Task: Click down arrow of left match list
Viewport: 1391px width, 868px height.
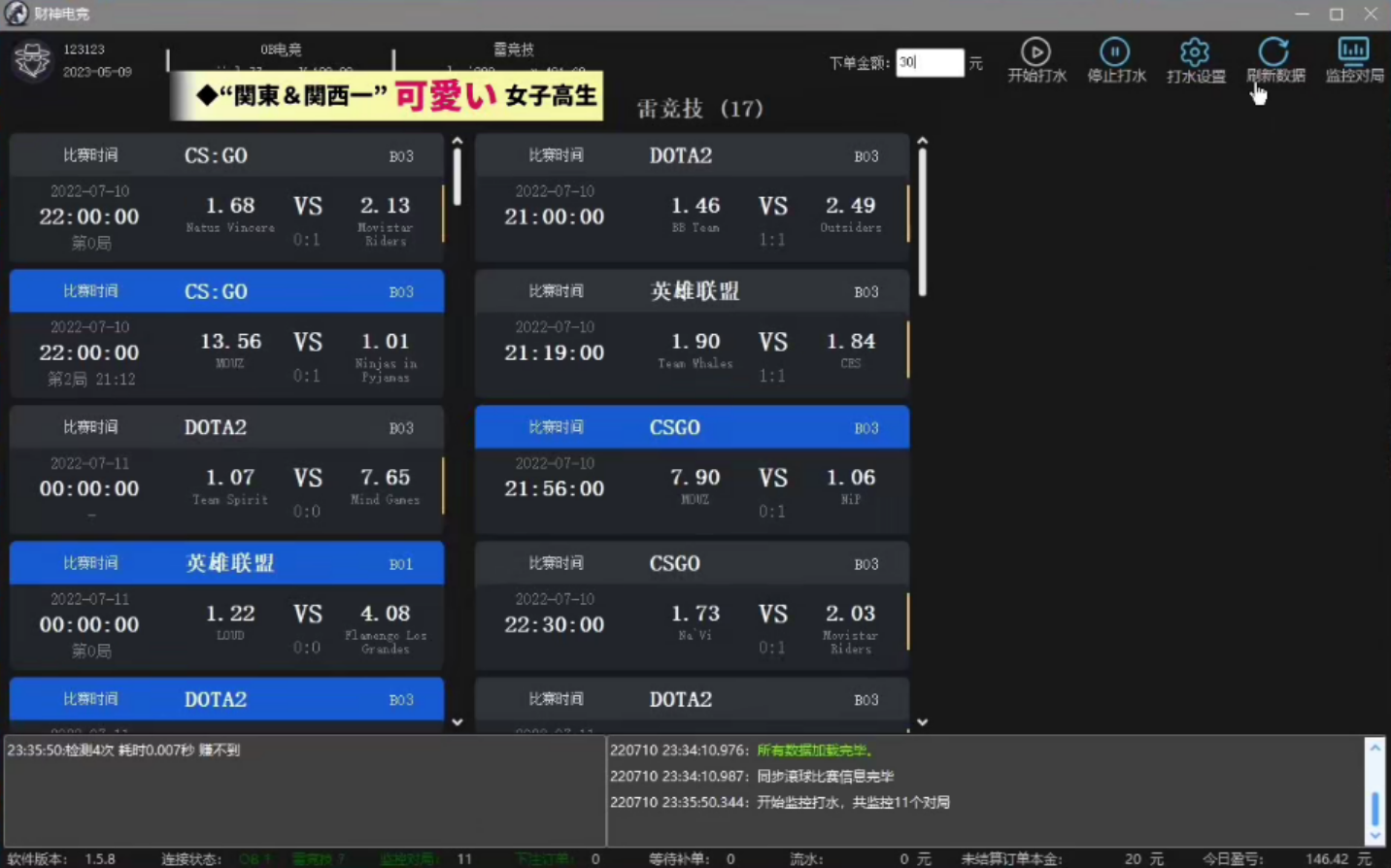Action: 458,722
